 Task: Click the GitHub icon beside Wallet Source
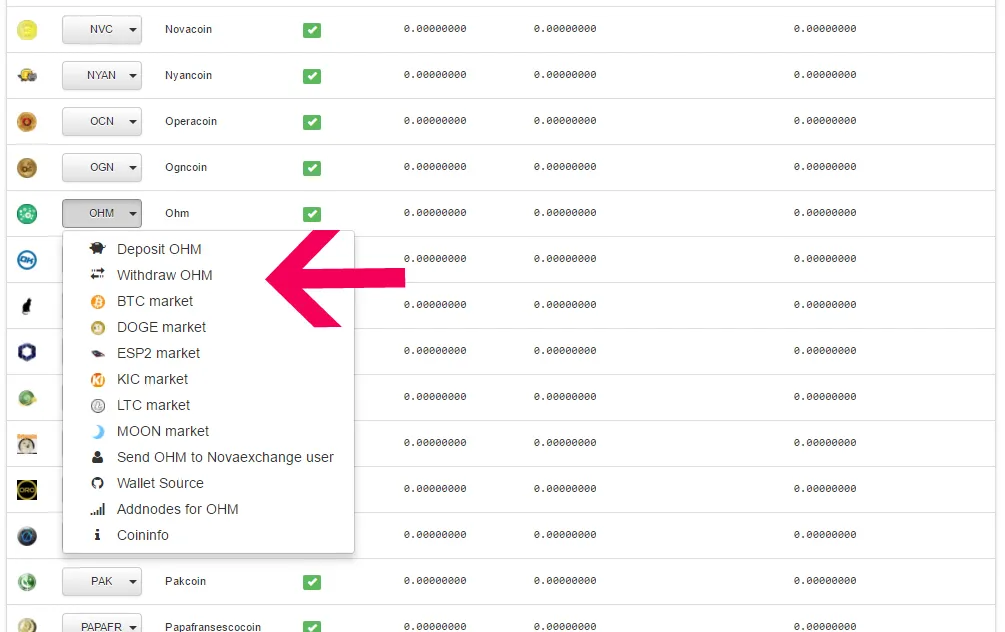click(97, 483)
